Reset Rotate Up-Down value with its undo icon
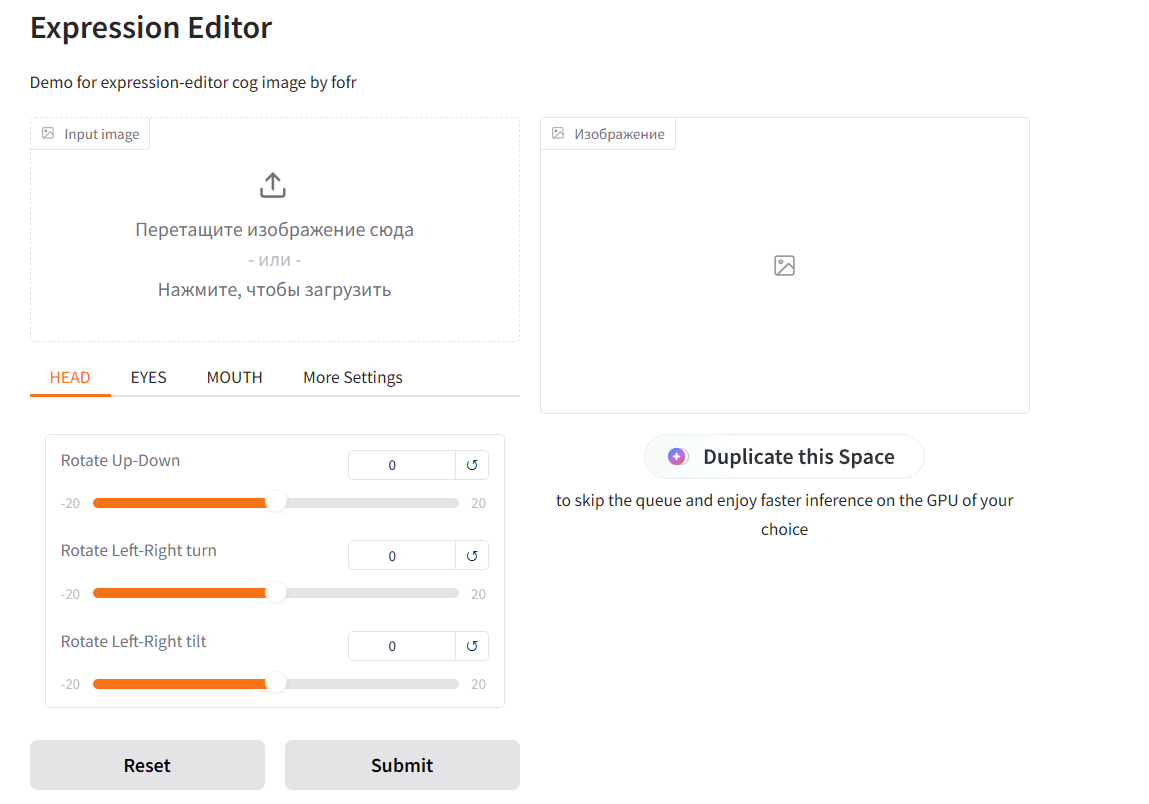The width and height of the screenshot is (1149, 804). coord(472,465)
